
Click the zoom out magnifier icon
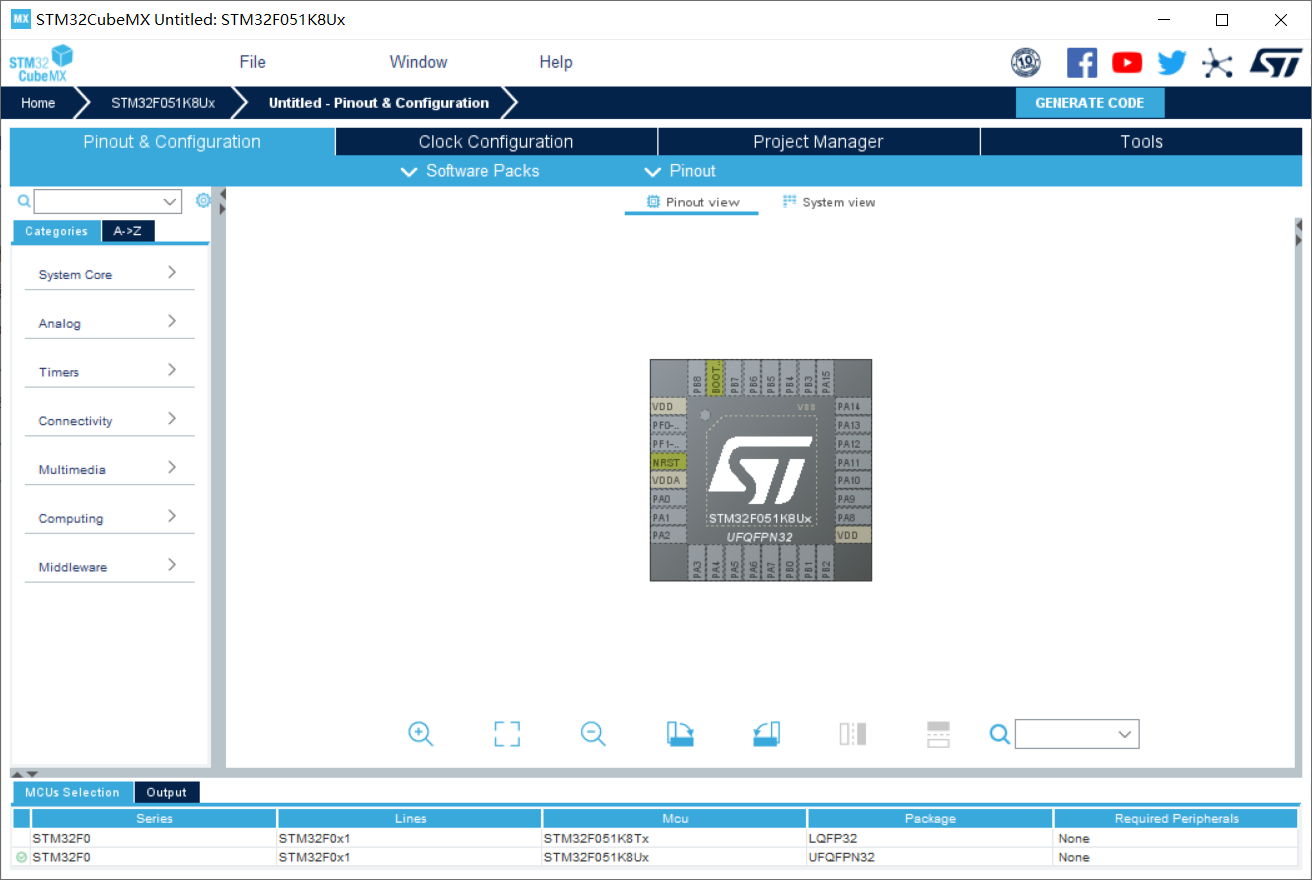[x=593, y=734]
